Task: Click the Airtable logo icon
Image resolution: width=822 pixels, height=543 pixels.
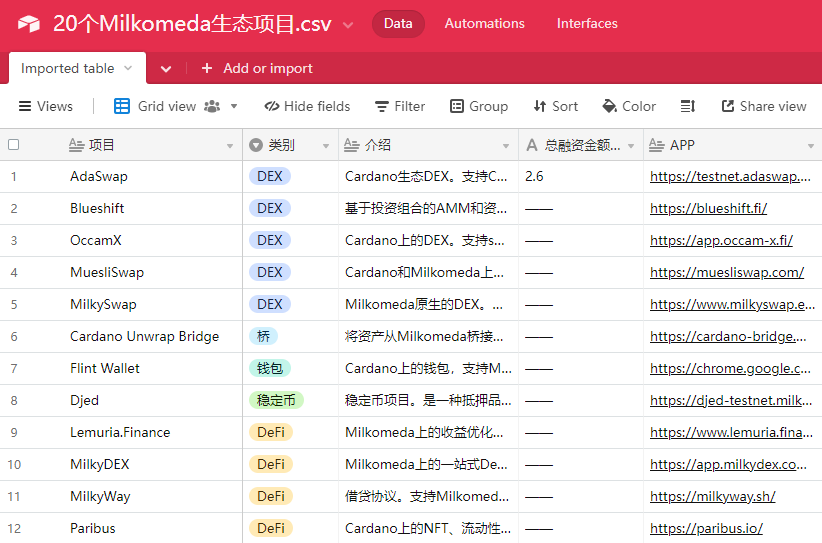Action: point(28,24)
